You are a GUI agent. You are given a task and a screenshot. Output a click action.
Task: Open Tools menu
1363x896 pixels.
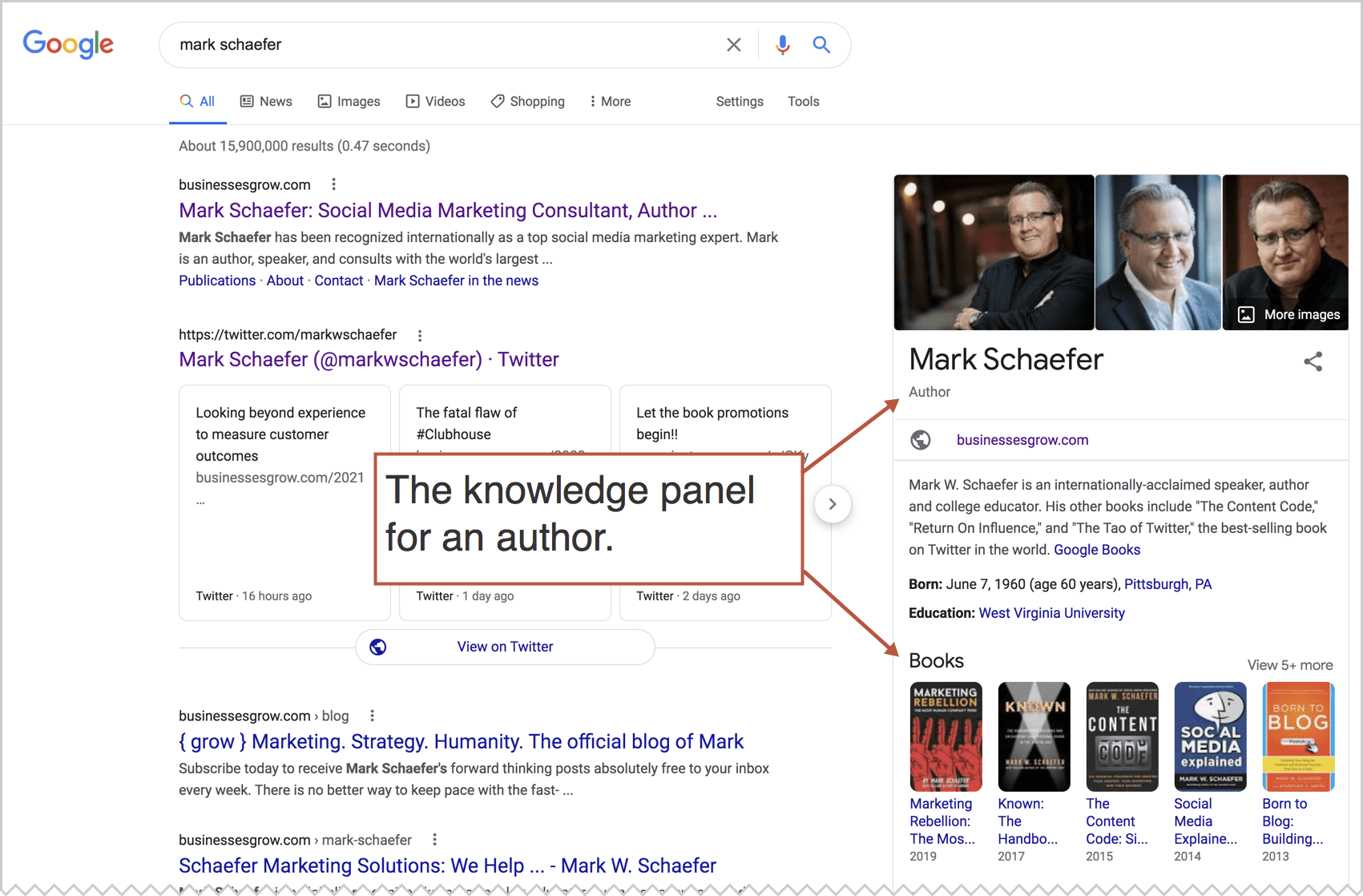[803, 102]
